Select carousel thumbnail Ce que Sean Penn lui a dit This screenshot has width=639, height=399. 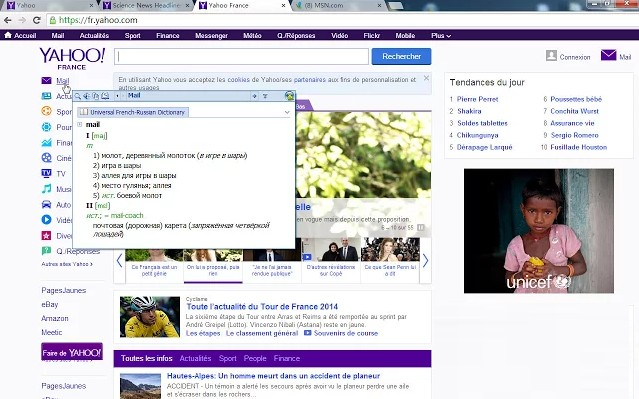[x=390, y=259]
